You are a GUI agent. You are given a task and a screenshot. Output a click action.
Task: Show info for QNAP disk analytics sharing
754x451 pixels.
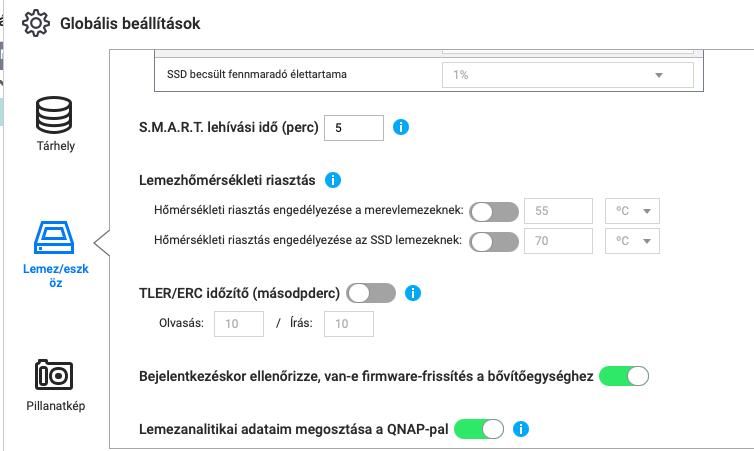tap(520, 430)
